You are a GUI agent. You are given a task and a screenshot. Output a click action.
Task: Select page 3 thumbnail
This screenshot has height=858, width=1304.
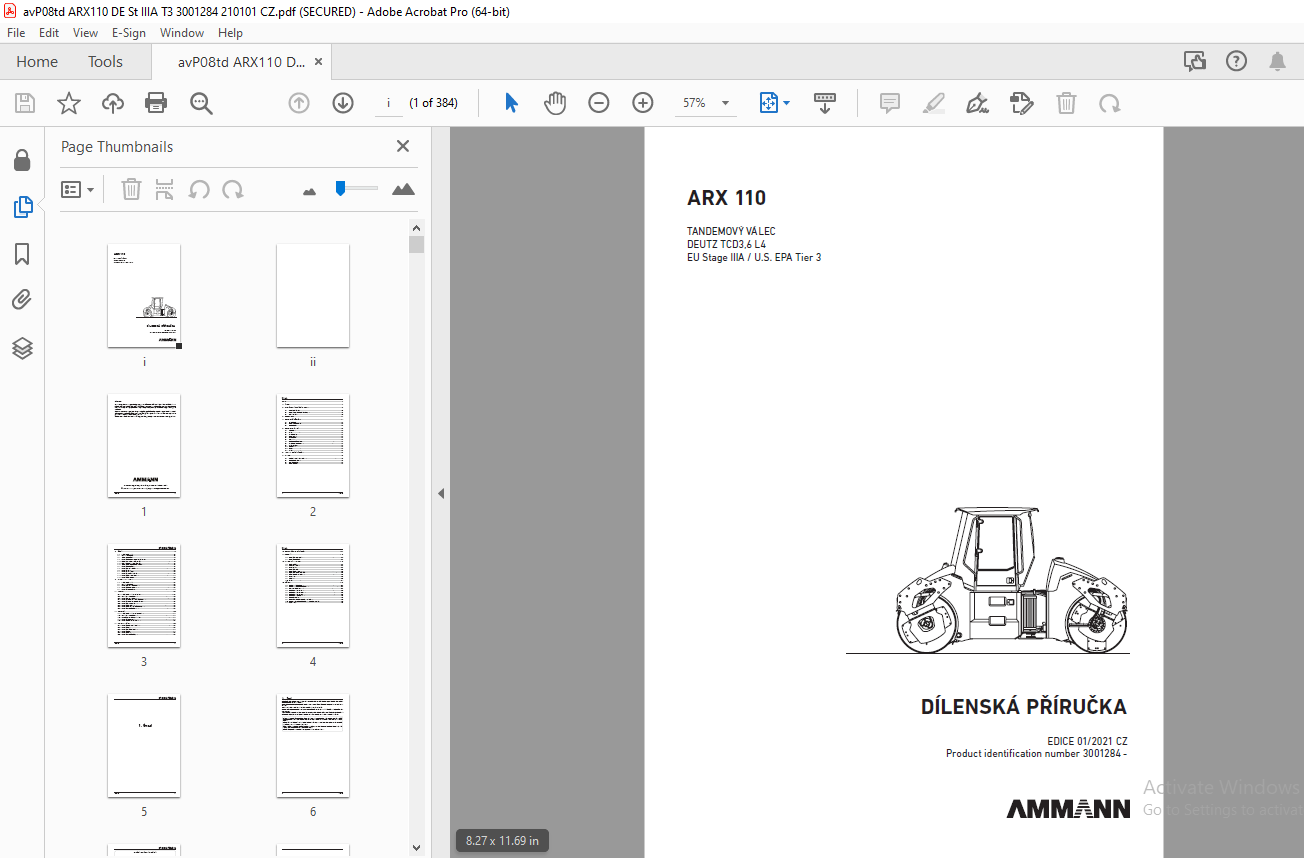(144, 596)
